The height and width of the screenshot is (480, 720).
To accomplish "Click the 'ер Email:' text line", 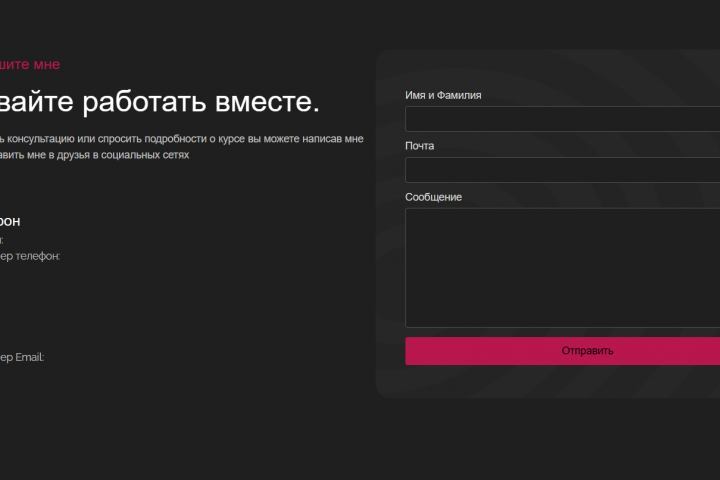I will point(22,357).
